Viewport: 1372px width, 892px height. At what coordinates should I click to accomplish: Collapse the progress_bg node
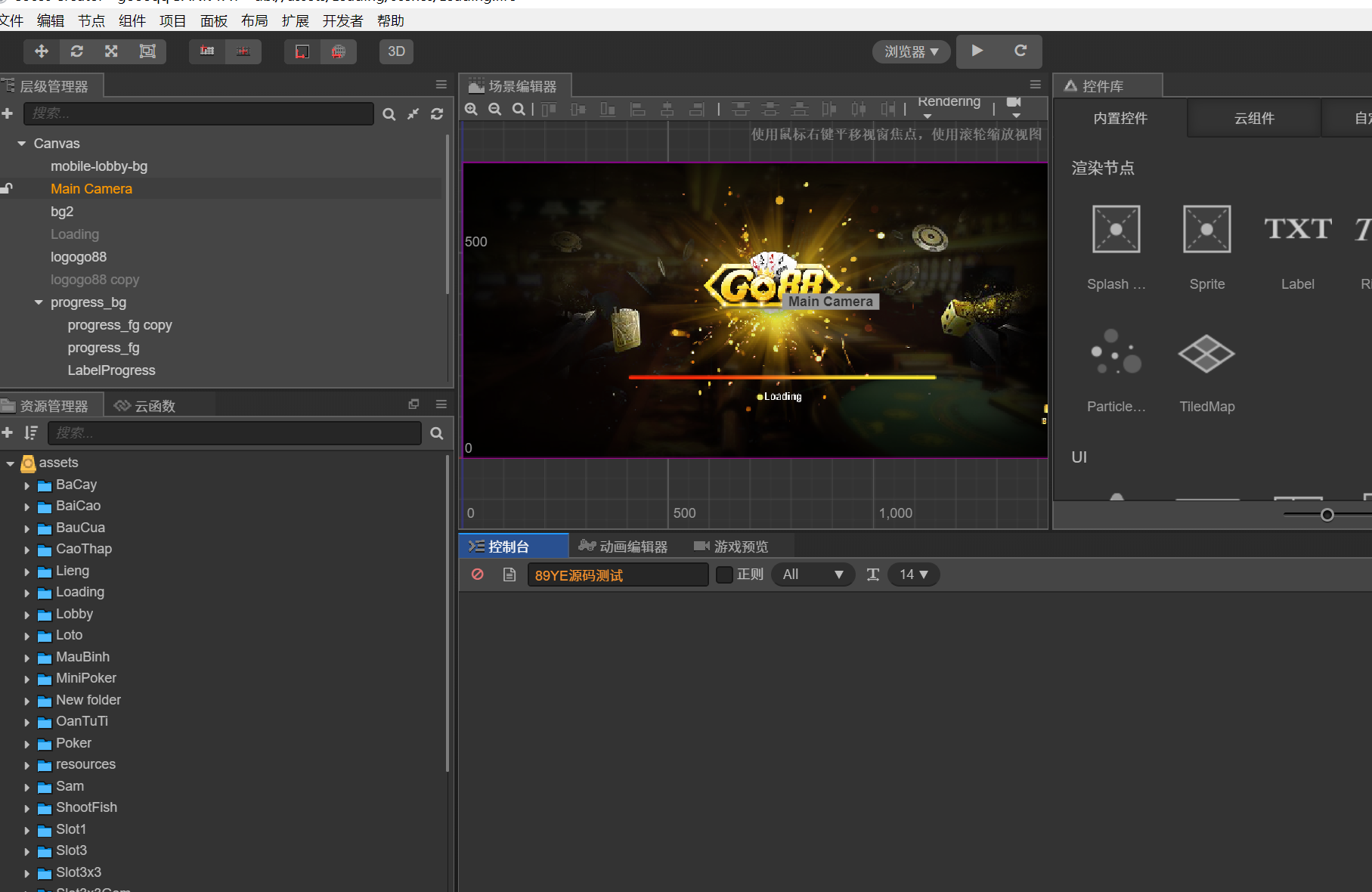click(x=39, y=302)
